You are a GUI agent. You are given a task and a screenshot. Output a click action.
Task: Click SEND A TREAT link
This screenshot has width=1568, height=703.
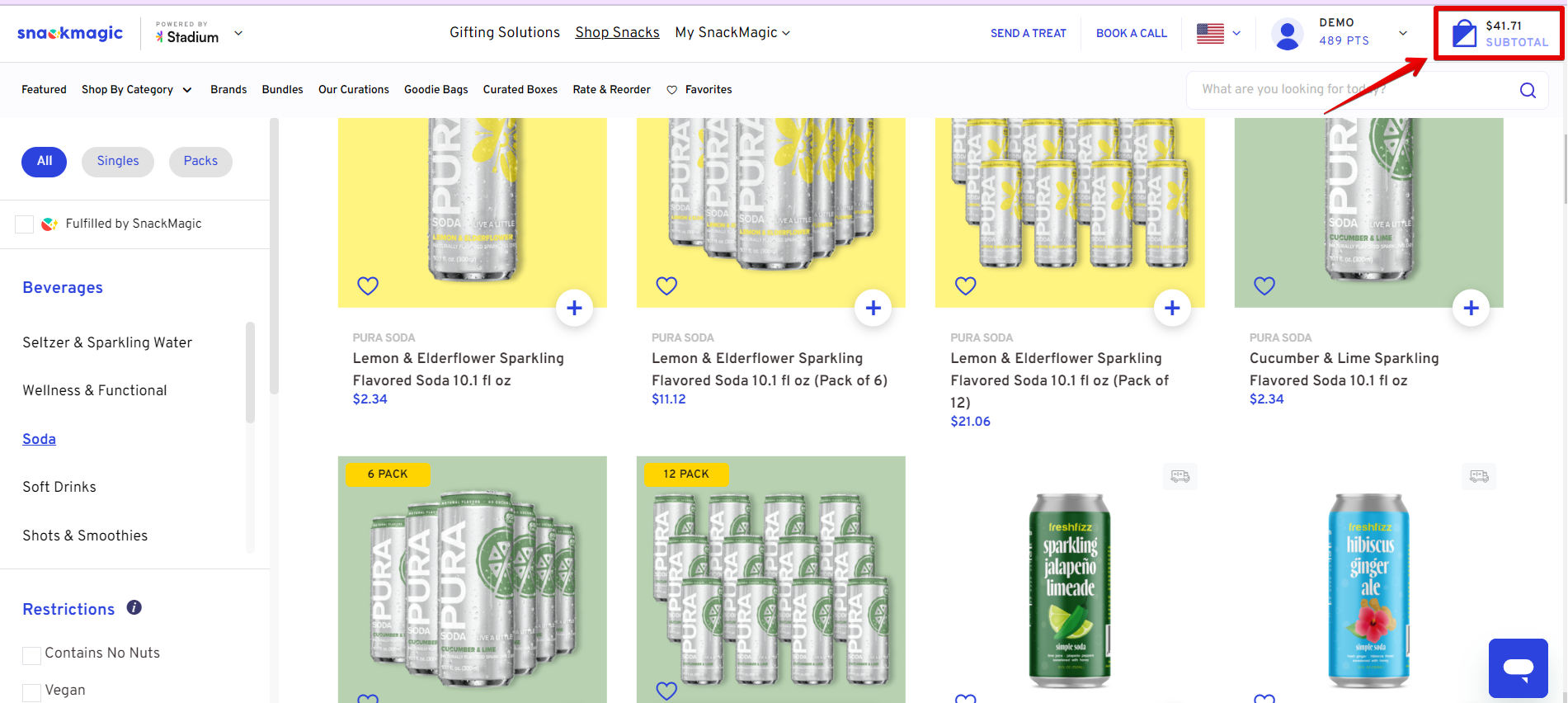tap(1029, 33)
